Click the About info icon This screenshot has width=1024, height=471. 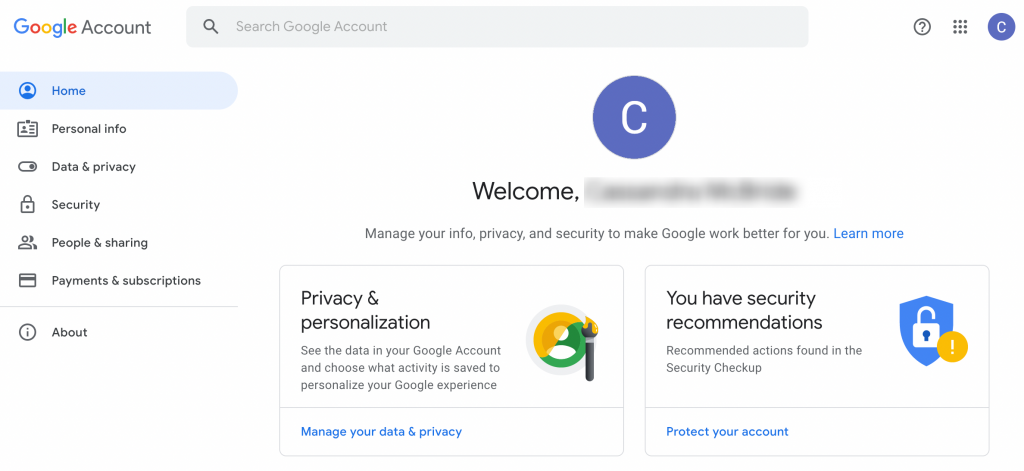pyautogui.click(x=28, y=332)
